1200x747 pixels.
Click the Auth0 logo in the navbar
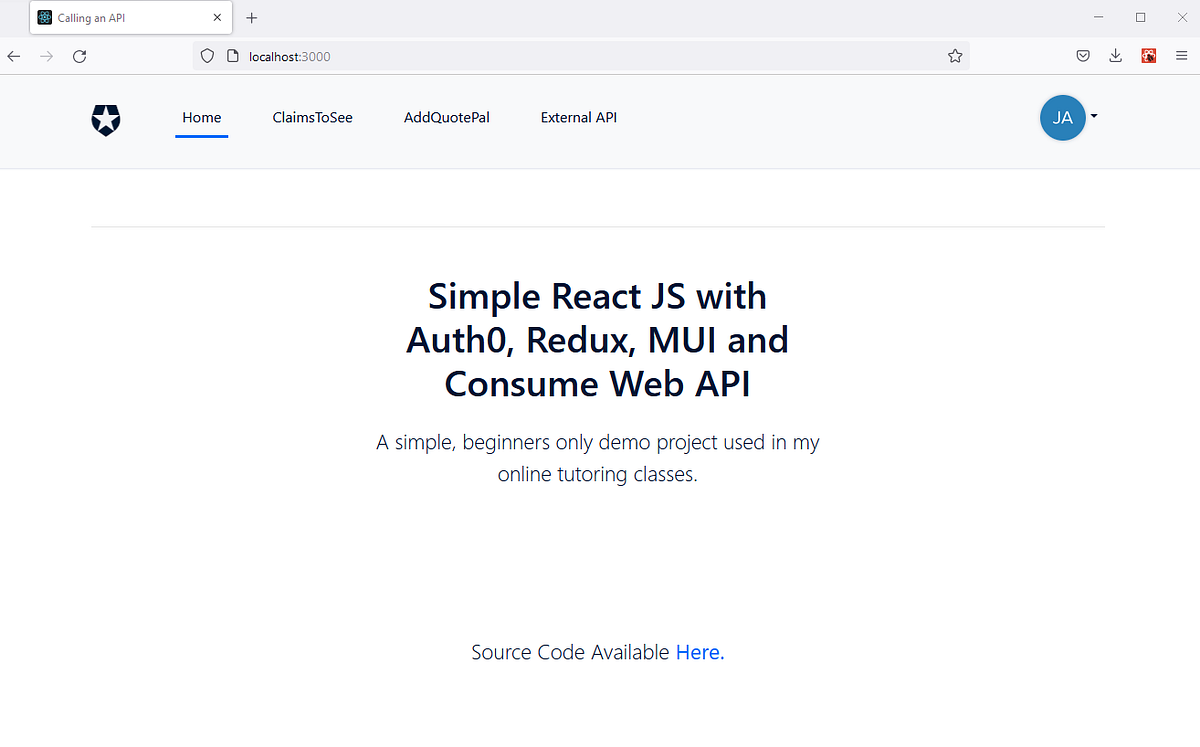pyautogui.click(x=105, y=120)
